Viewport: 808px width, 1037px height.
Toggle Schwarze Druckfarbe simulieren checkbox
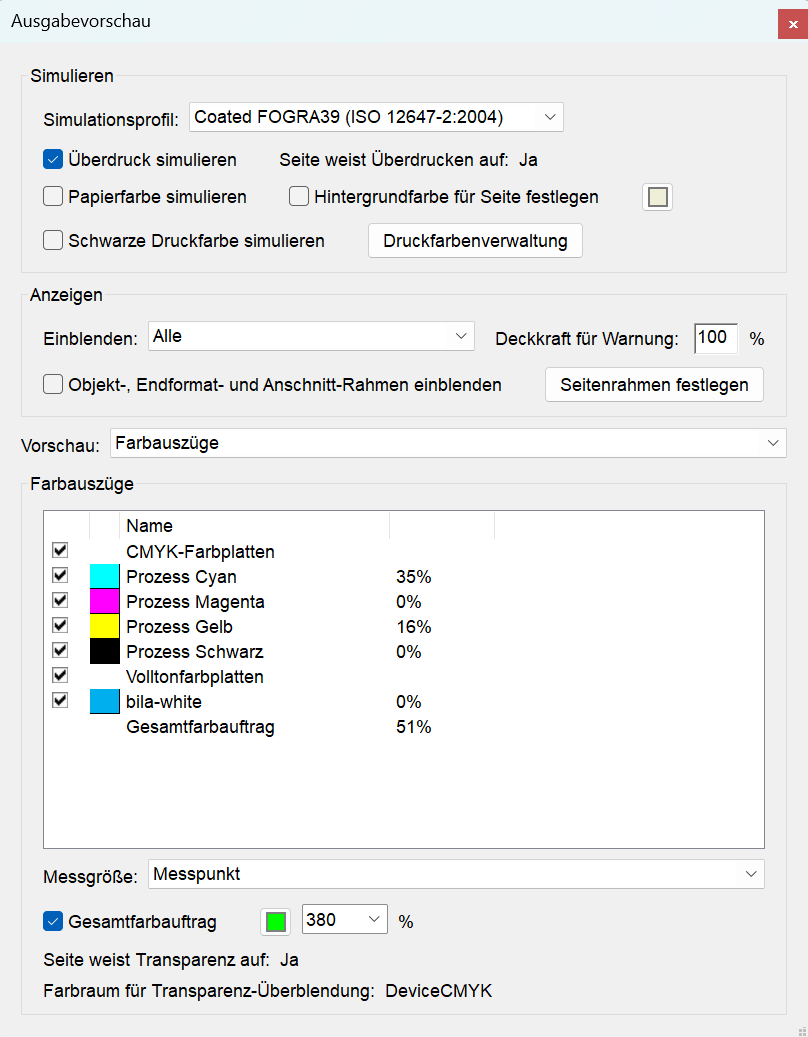[x=54, y=241]
